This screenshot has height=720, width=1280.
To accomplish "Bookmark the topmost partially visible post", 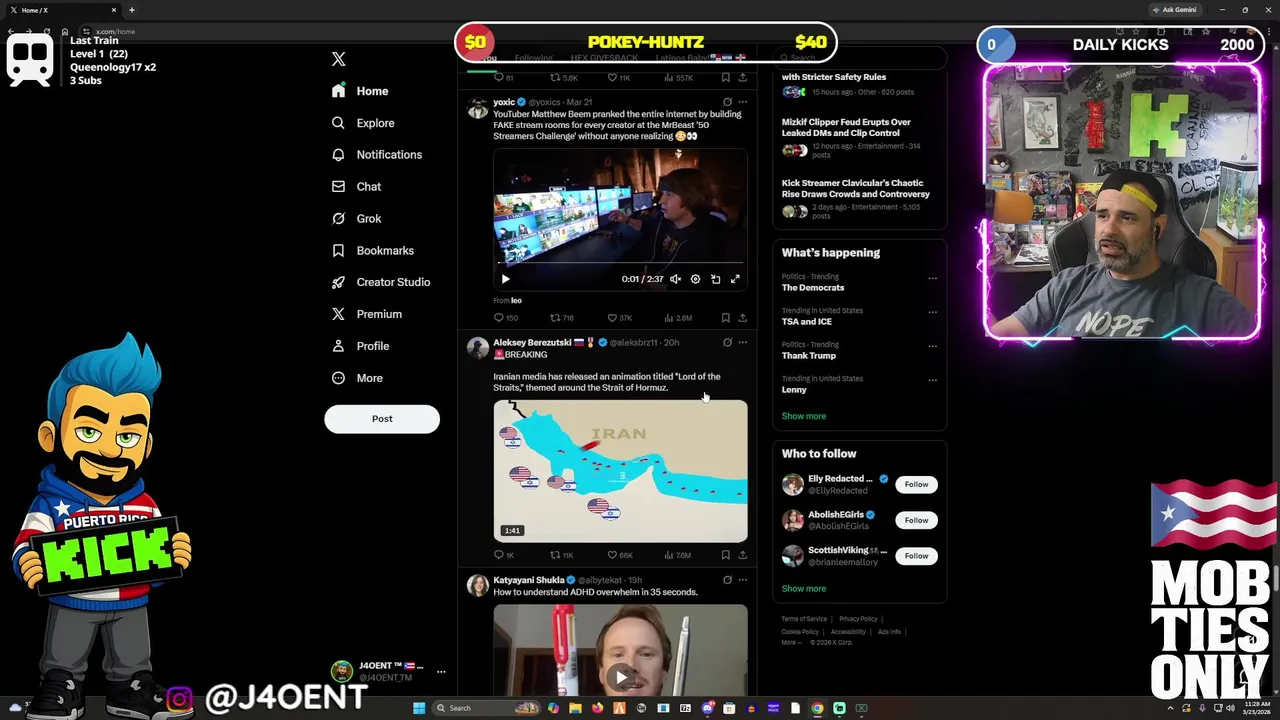I will [725, 77].
